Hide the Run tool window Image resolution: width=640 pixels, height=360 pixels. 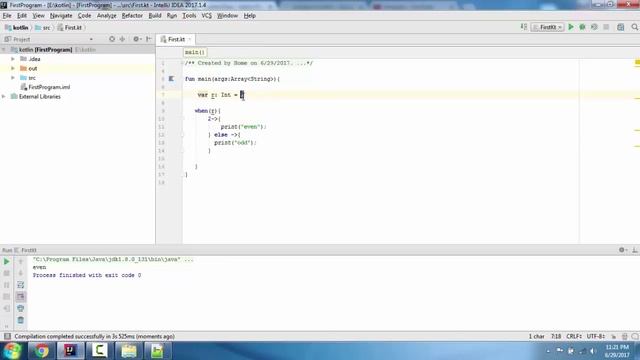(x=635, y=250)
